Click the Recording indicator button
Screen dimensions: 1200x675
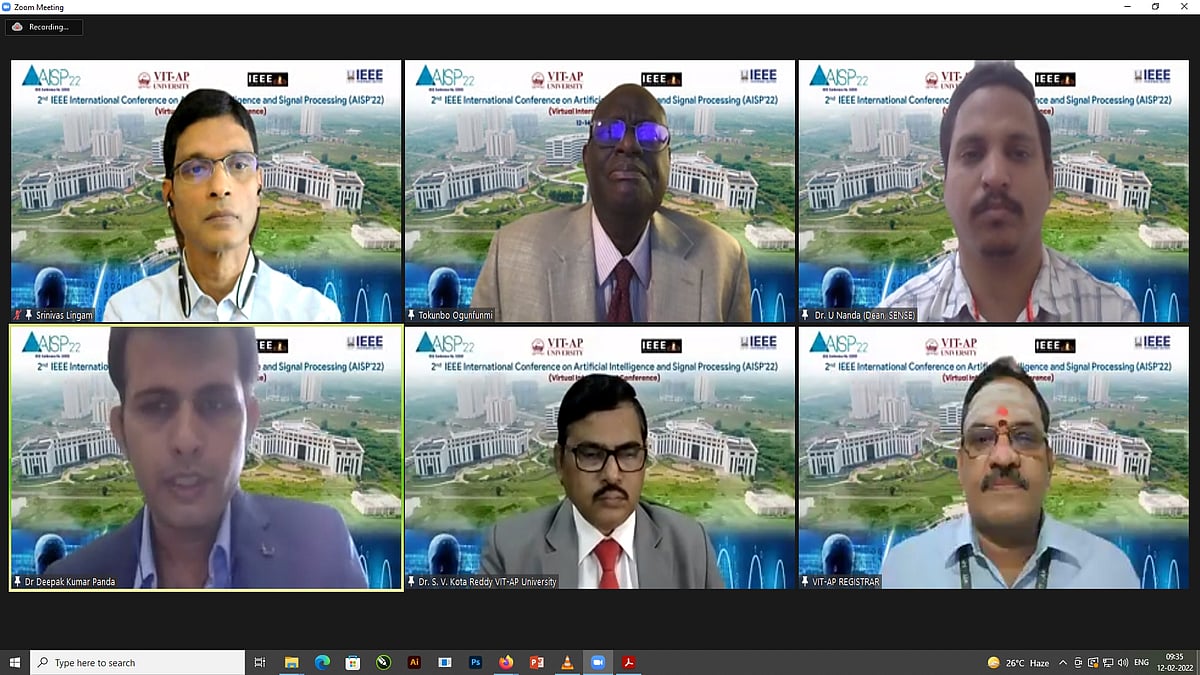pos(44,27)
